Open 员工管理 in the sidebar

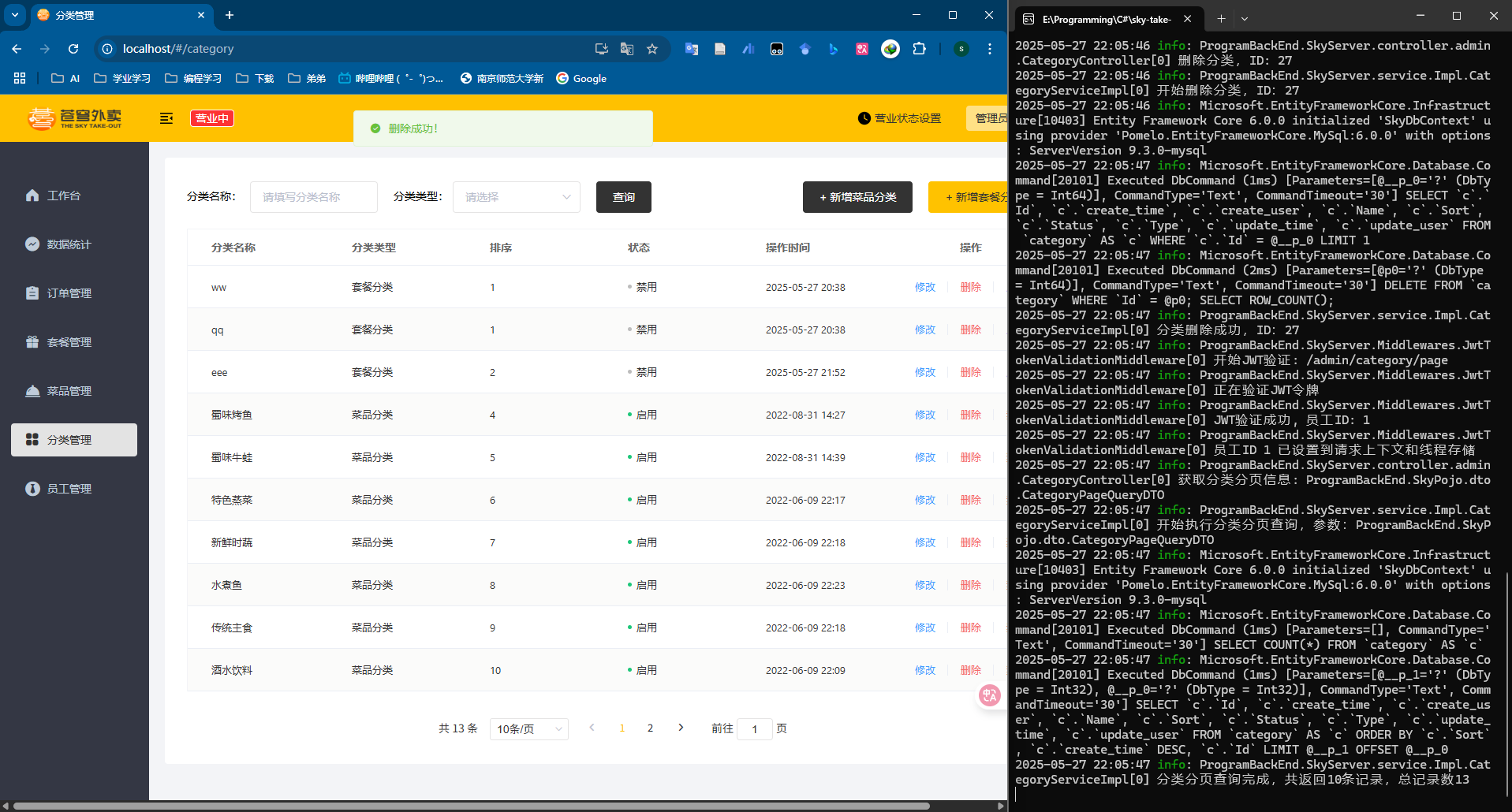69,489
